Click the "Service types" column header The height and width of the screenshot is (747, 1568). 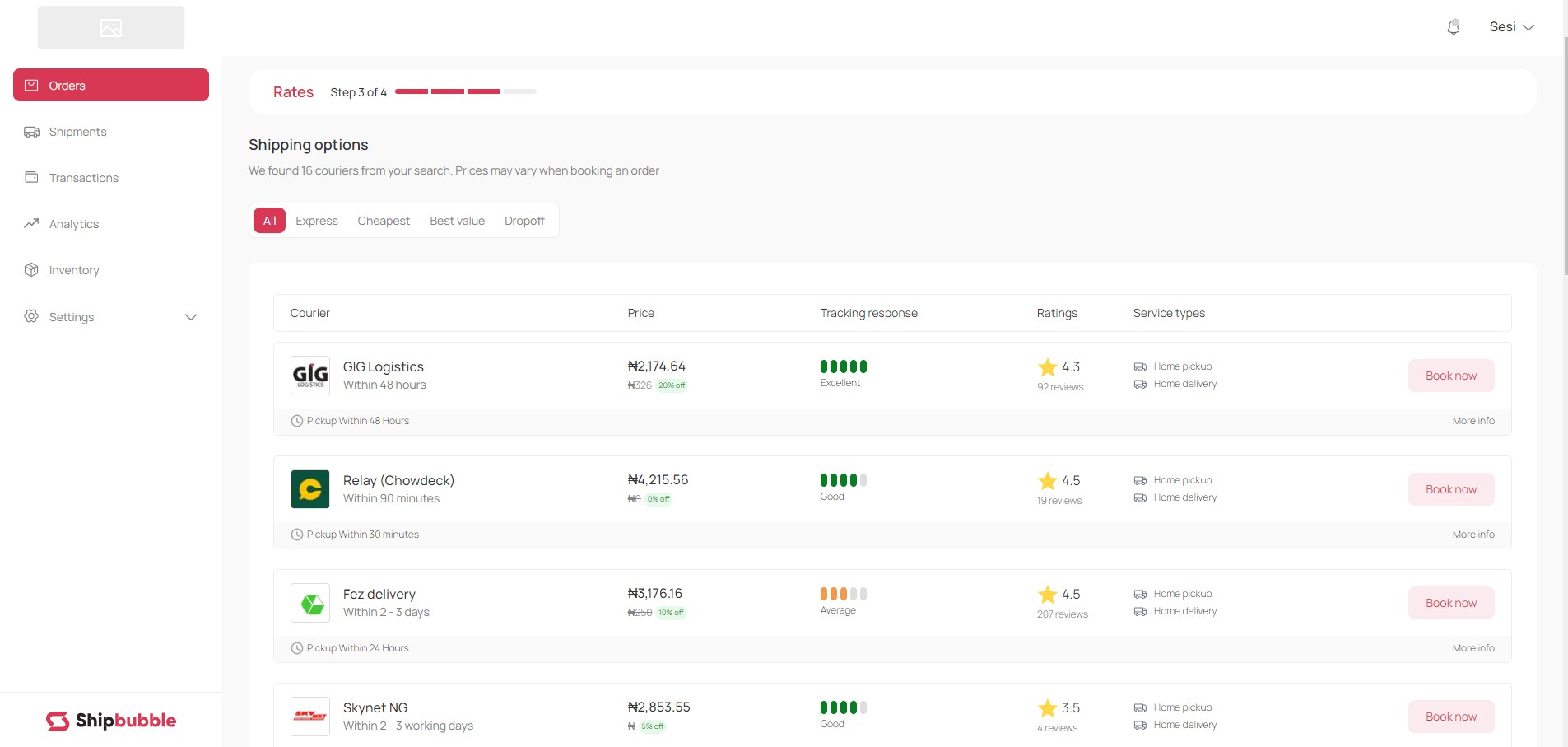(1169, 313)
